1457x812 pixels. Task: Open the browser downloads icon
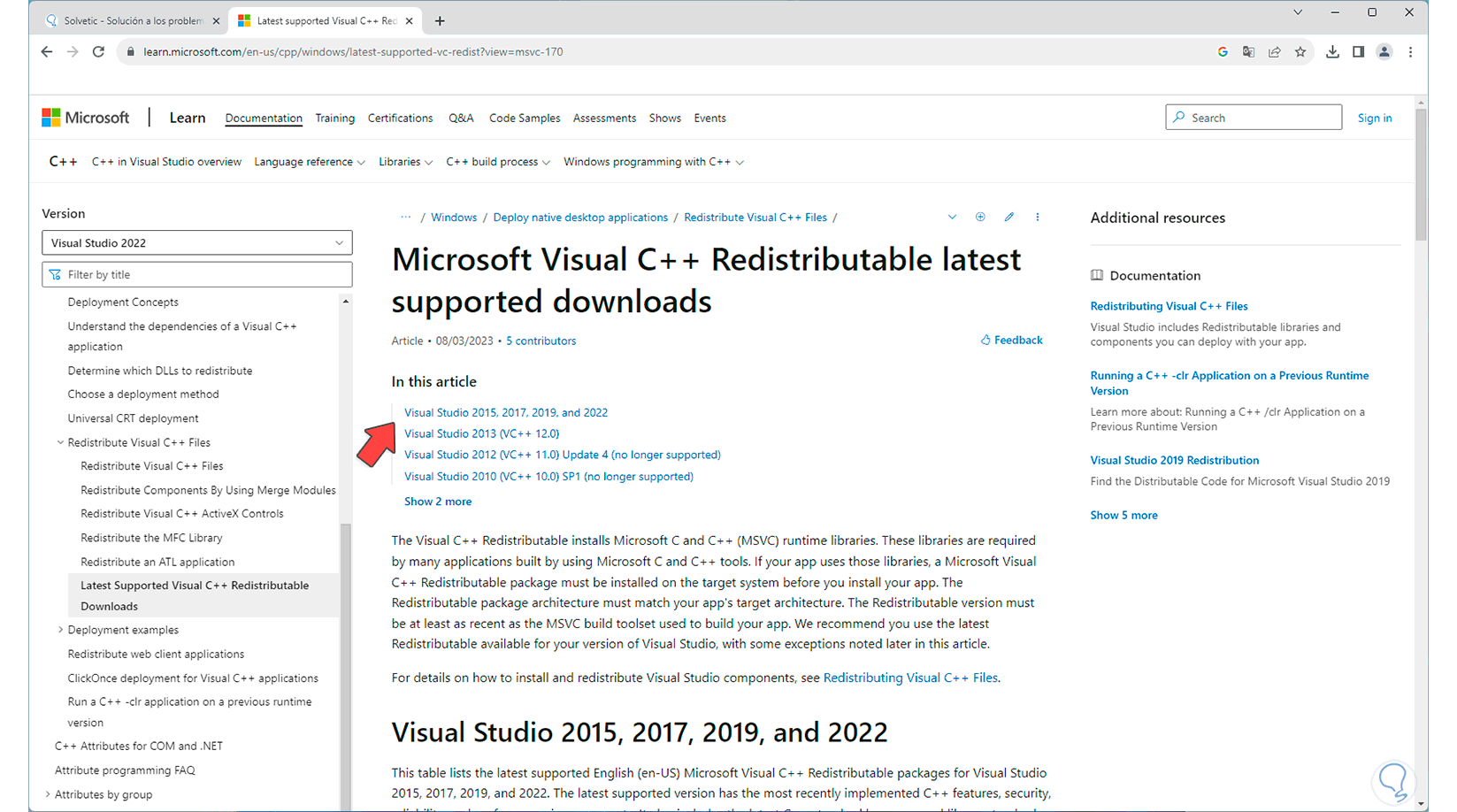pos(1332,52)
